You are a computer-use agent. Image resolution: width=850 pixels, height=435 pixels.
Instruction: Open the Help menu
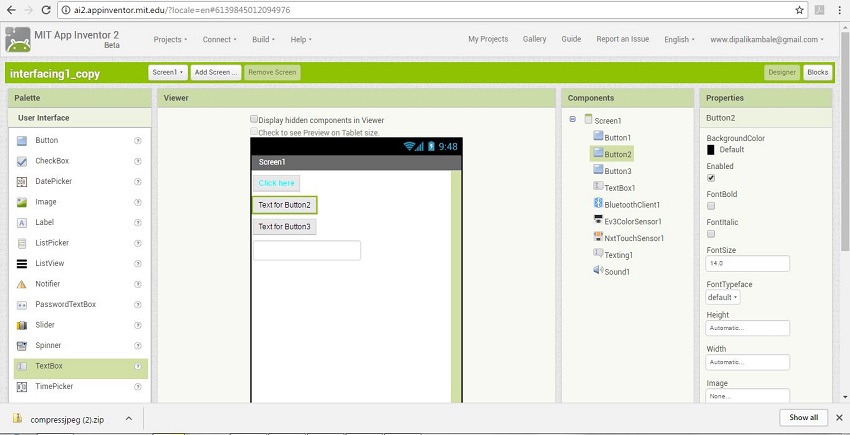tap(301, 40)
